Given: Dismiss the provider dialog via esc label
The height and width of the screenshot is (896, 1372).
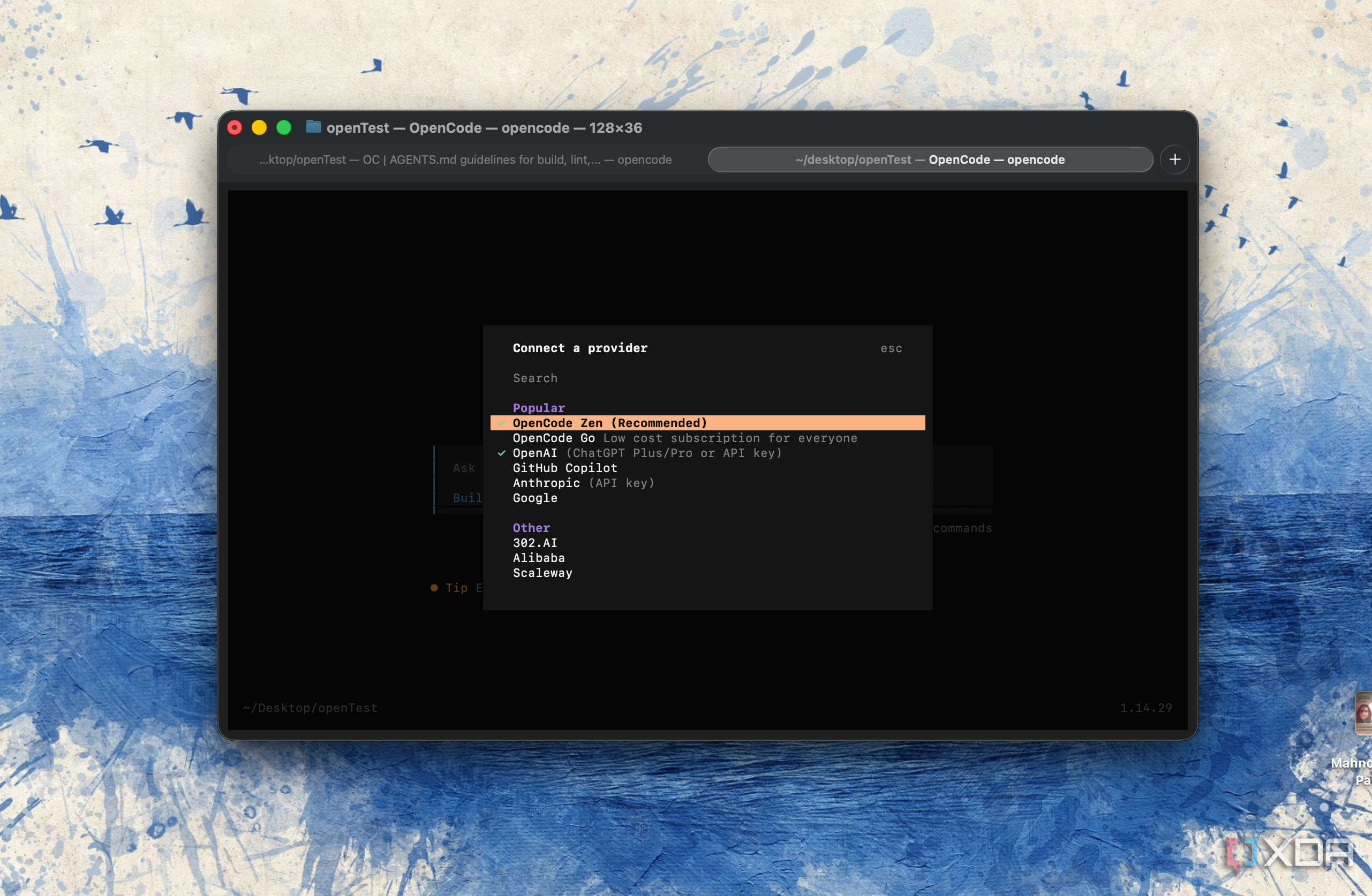Looking at the screenshot, I should (891, 348).
